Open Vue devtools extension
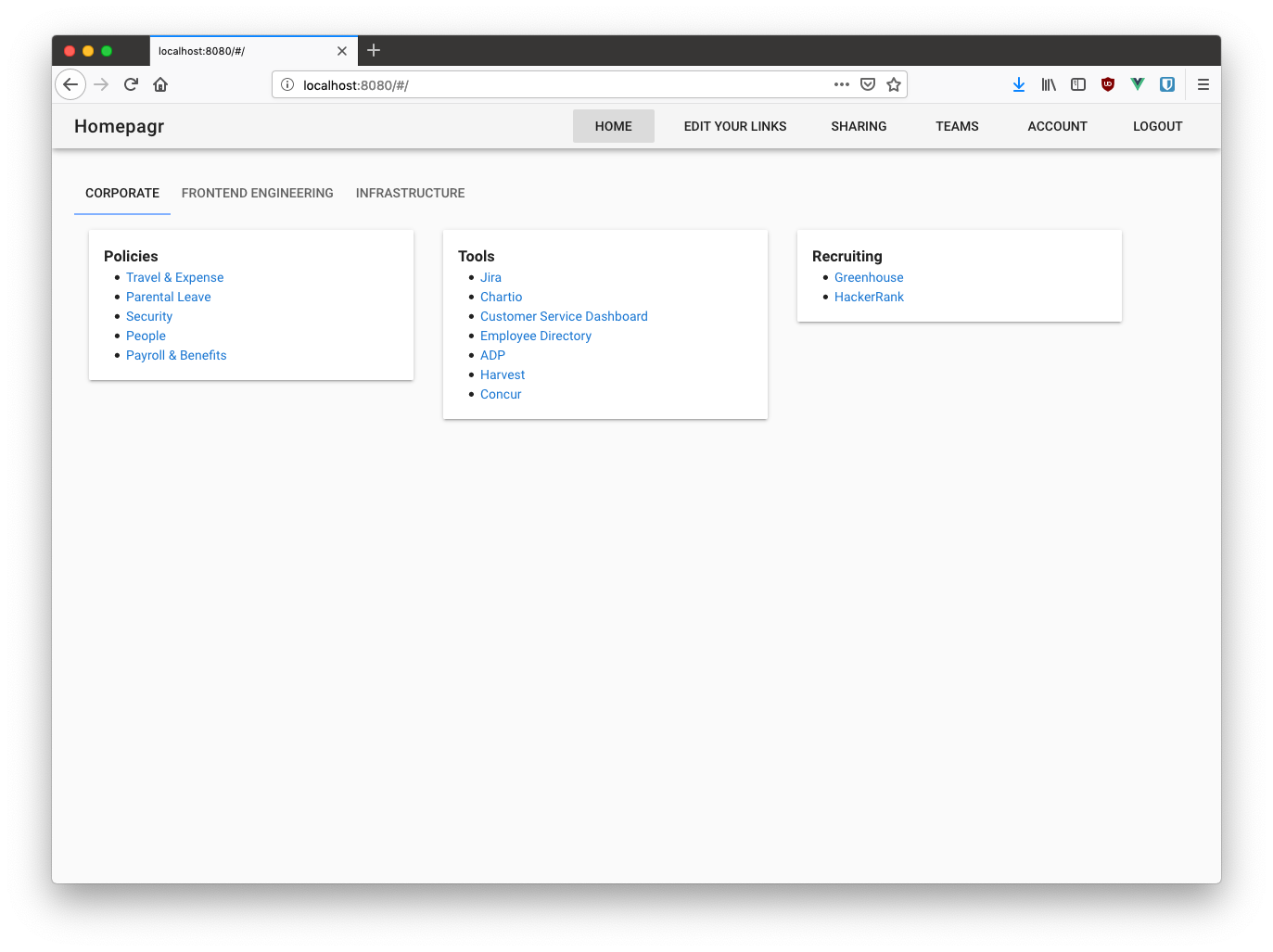The image size is (1273, 952). [1138, 84]
